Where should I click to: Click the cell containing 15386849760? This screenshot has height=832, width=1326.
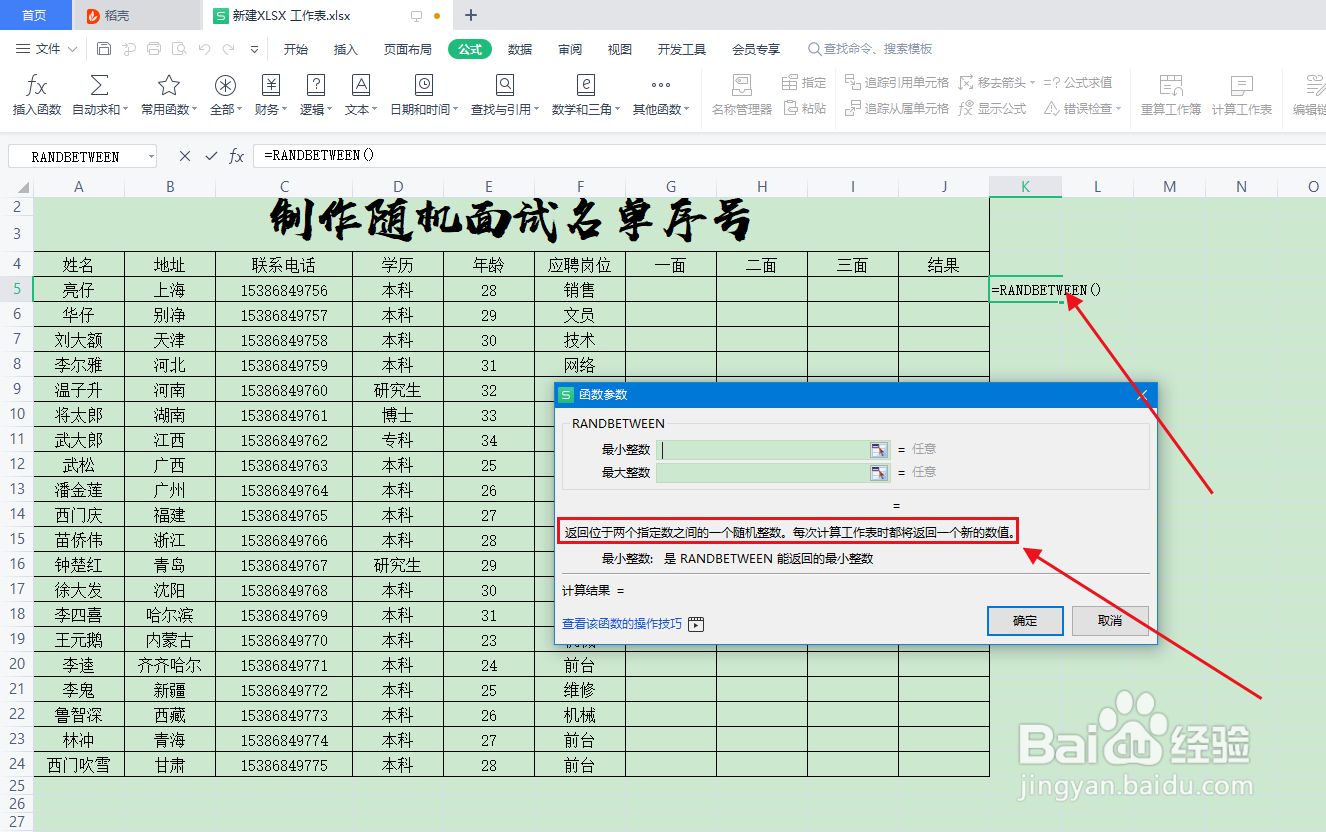(x=284, y=390)
